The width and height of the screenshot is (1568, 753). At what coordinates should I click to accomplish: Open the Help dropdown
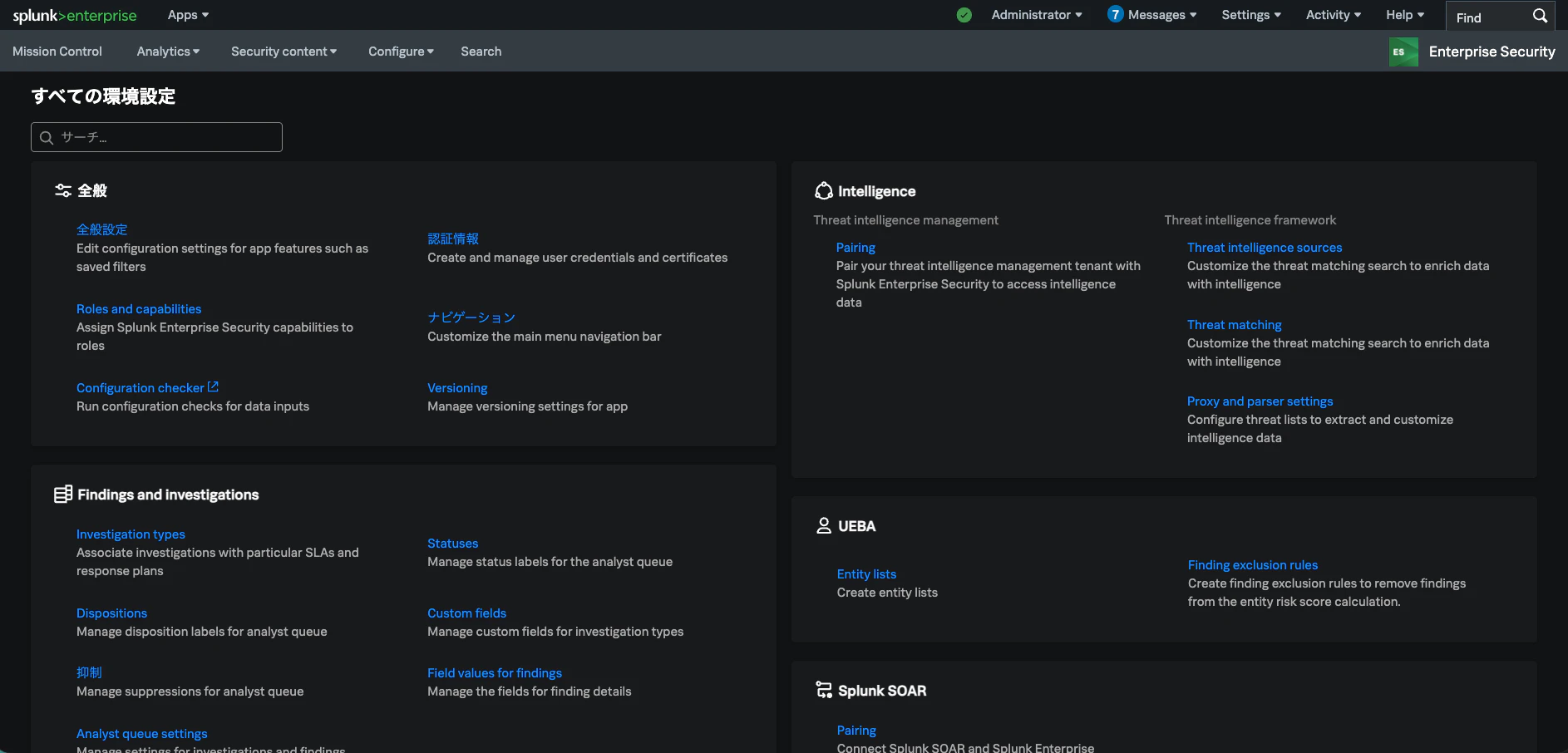click(1405, 15)
